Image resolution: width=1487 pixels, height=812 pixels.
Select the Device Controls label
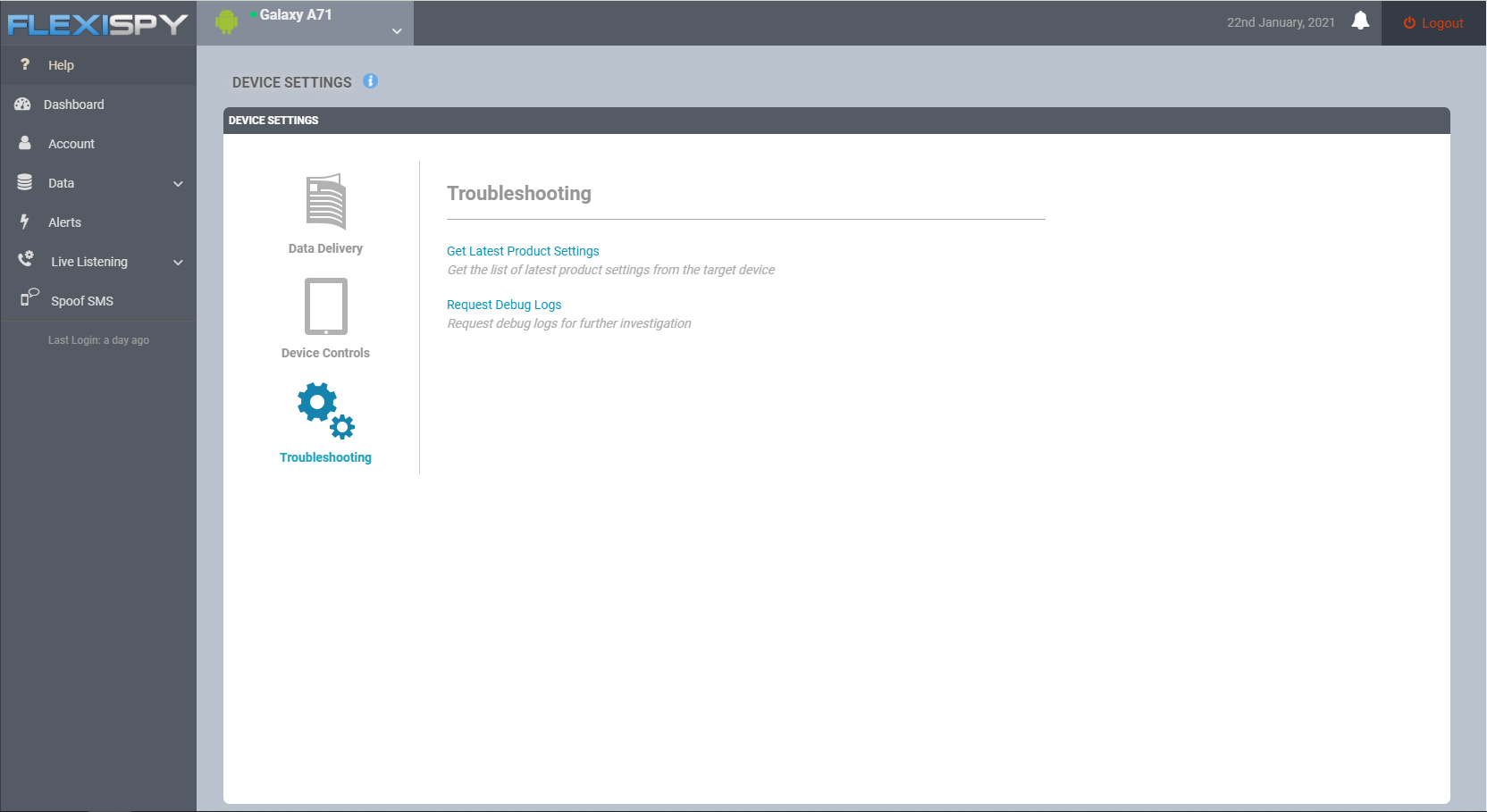point(325,353)
